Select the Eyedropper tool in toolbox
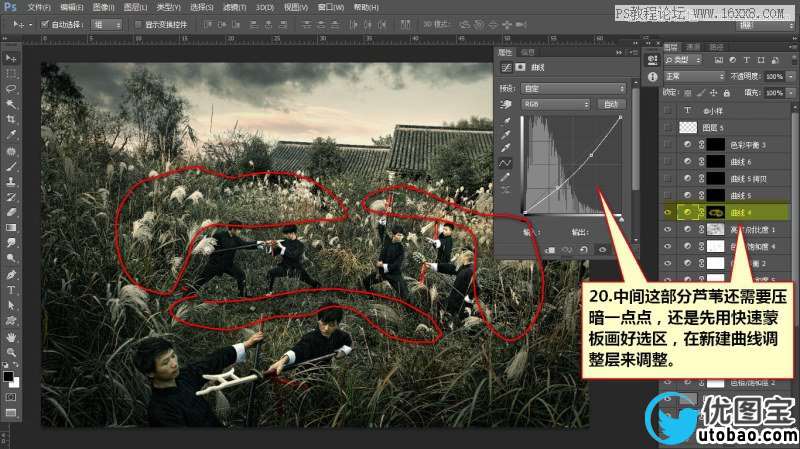 click(11, 134)
